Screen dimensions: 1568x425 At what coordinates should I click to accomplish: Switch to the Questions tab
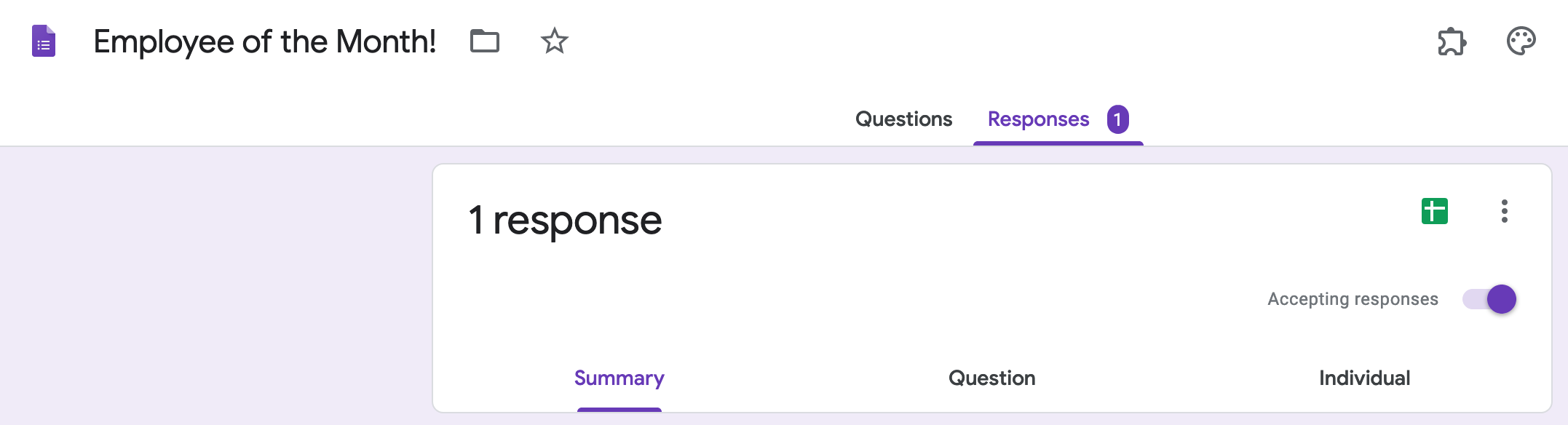(903, 119)
